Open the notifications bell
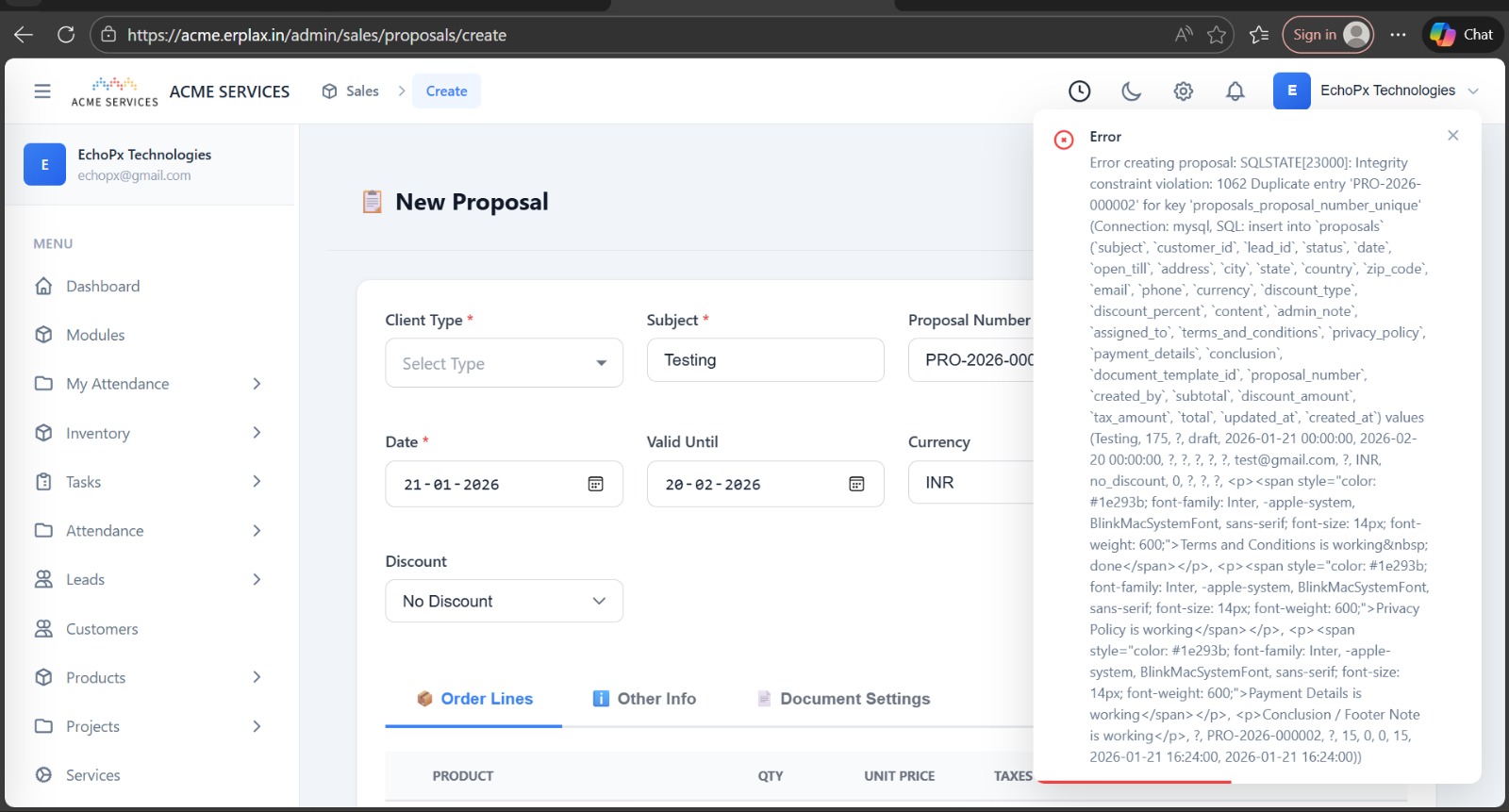 (x=1235, y=91)
